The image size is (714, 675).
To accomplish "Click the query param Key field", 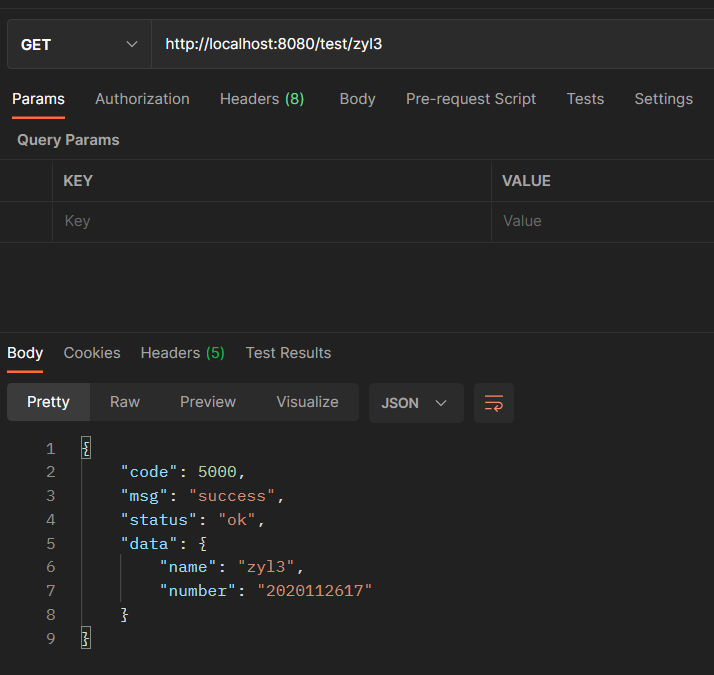I will tap(272, 222).
